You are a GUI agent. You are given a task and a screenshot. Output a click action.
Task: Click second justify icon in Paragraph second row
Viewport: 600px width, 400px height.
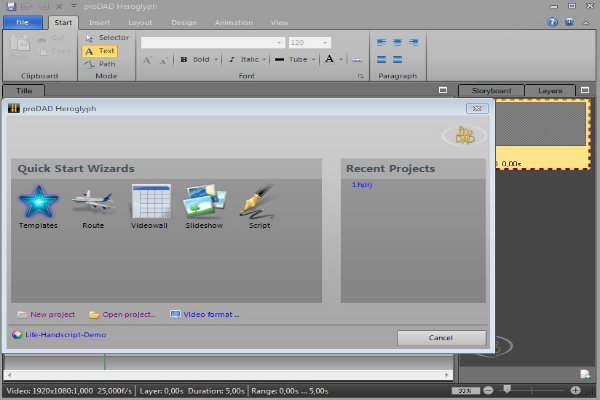398,59
